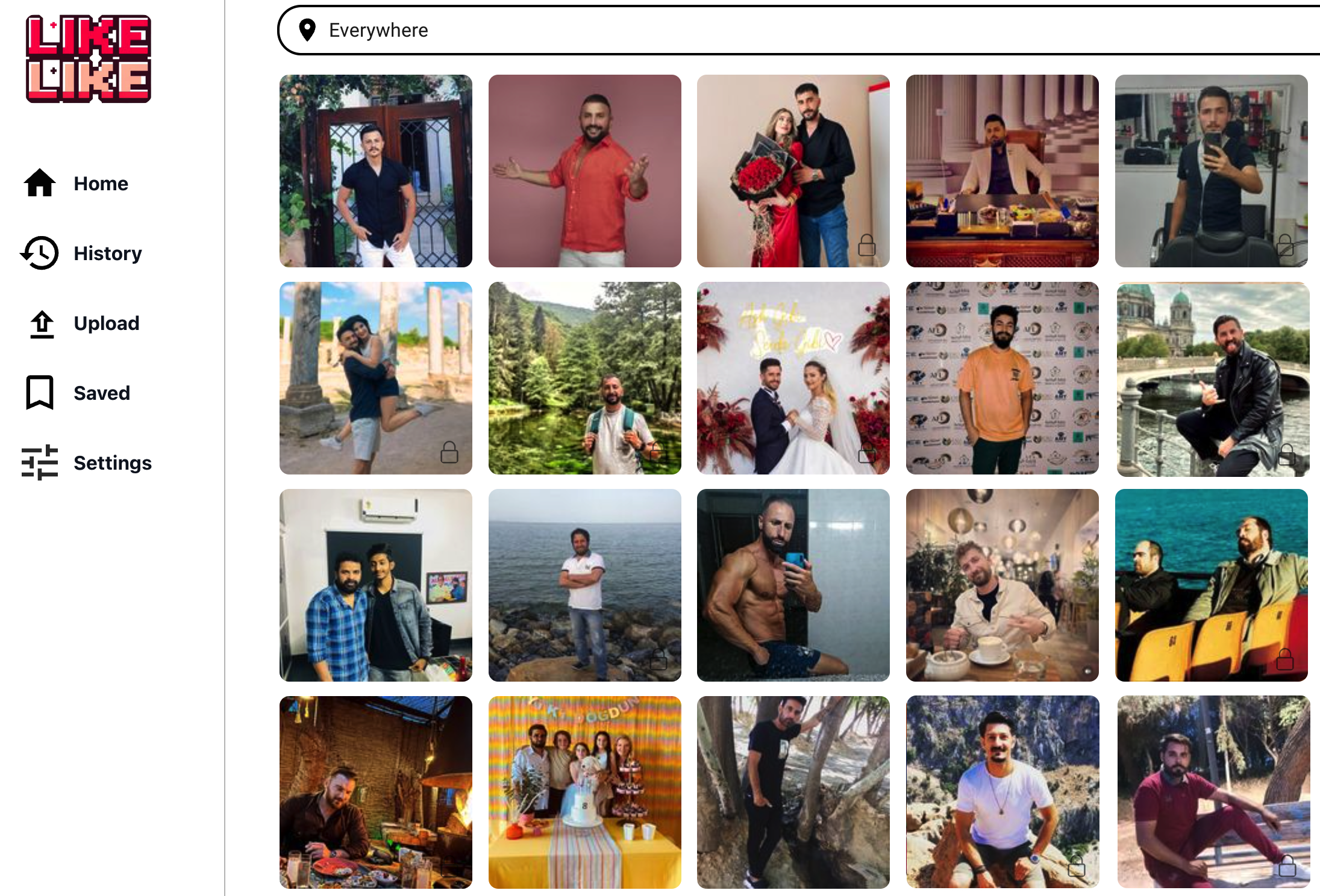Select the Everywhere location field
Viewport: 1320px width, 896px height.
click(799, 30)
